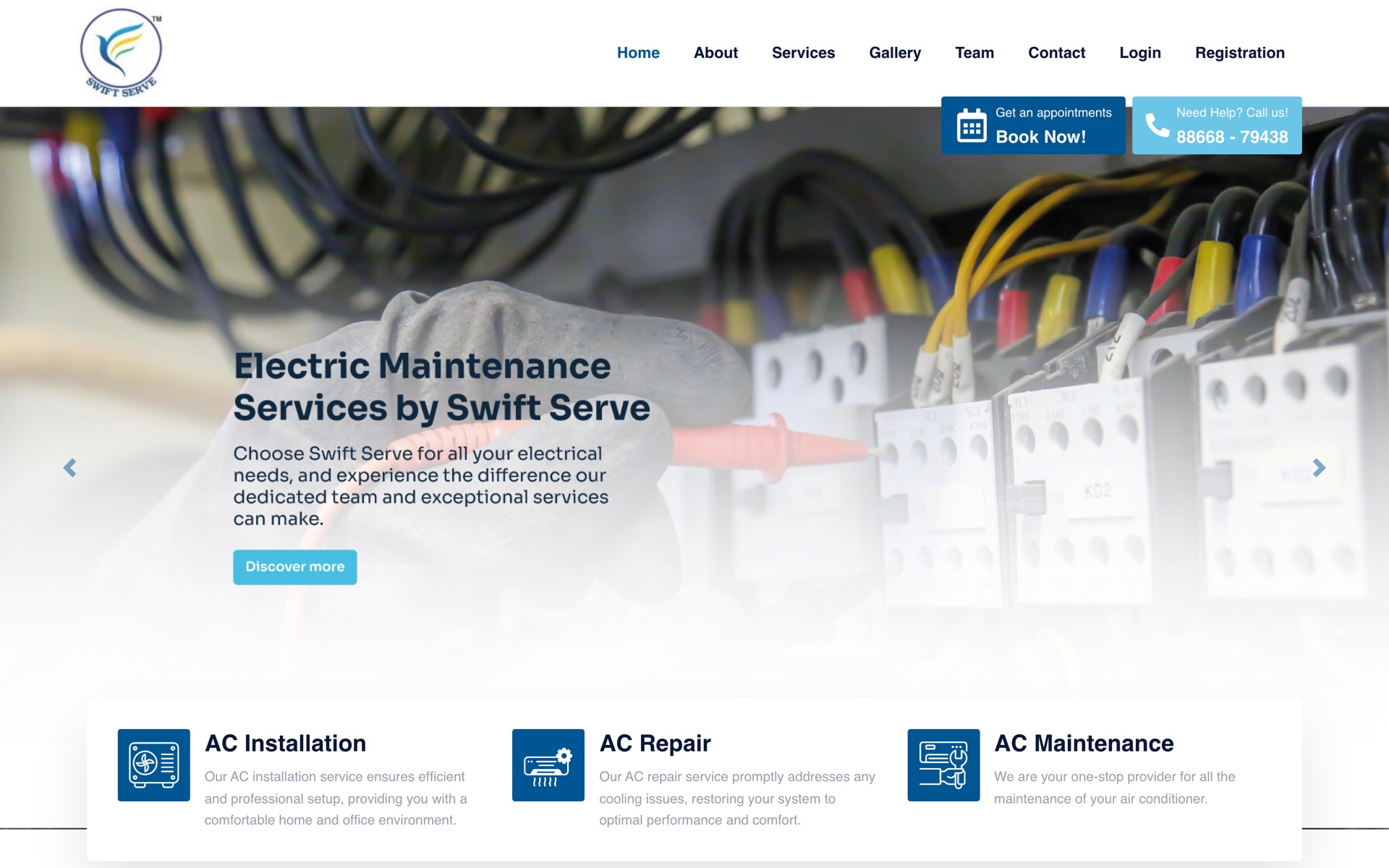The width and height of the screenshot is (1389, 868).
Task: Click the 'Need Help? Call us!' label
Action: [1232, 113]
